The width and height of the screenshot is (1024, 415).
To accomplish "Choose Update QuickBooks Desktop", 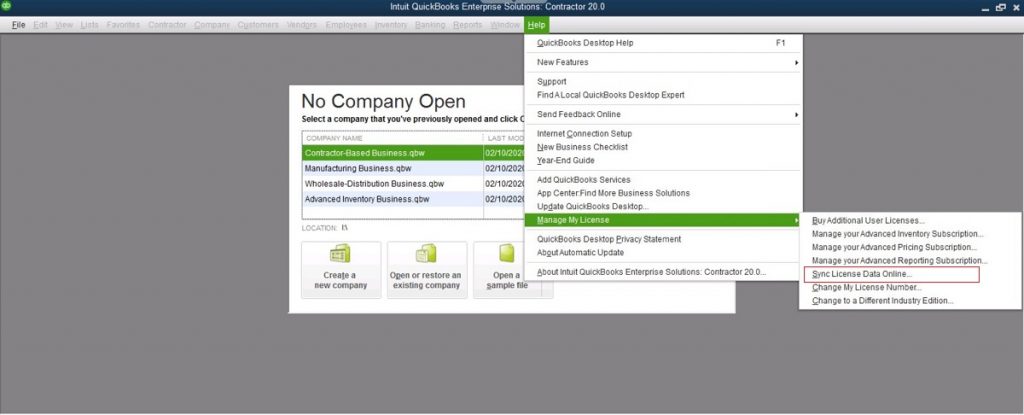I will point(664,207).
